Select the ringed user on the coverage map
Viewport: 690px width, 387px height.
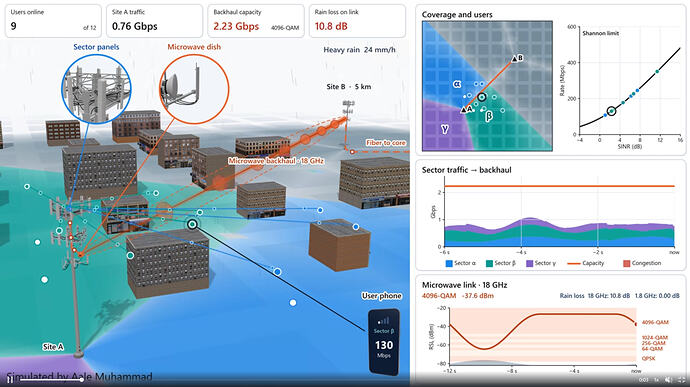pos(482,97)
